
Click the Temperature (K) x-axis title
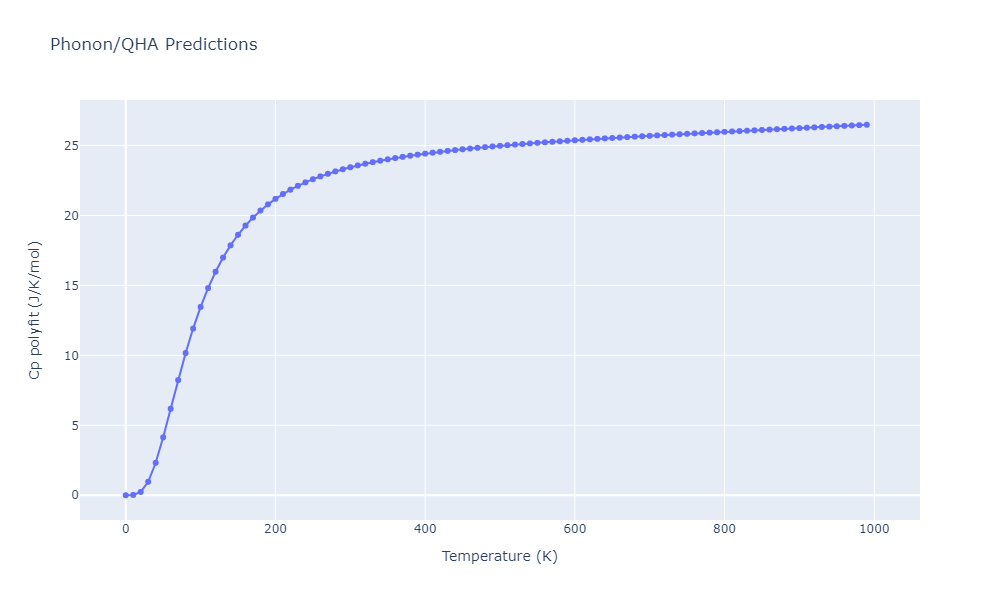coord(499,556)
